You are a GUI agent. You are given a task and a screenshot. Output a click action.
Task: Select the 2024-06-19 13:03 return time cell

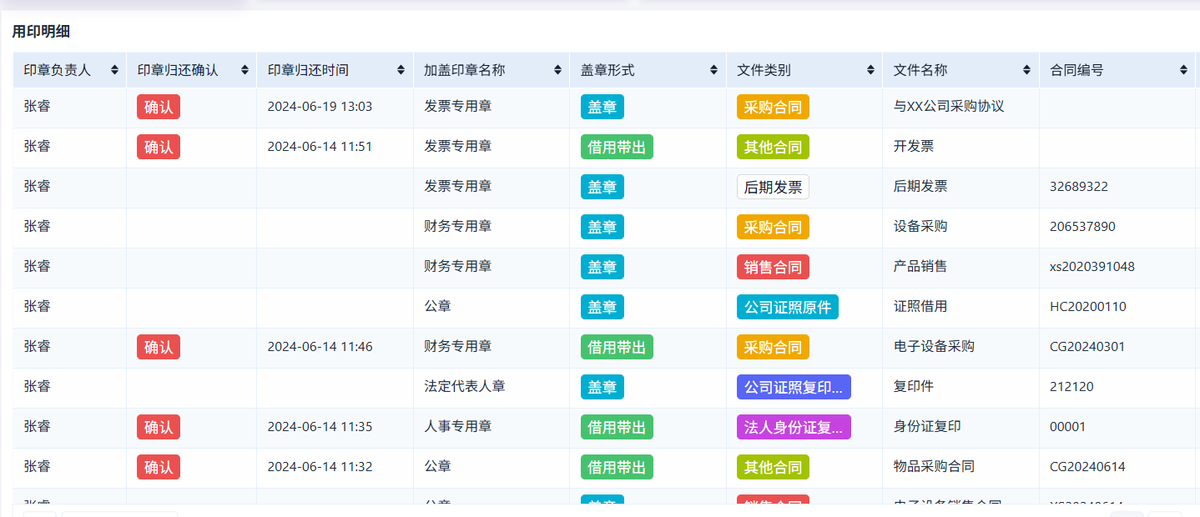pyautogui.click(x=320, y=106)
